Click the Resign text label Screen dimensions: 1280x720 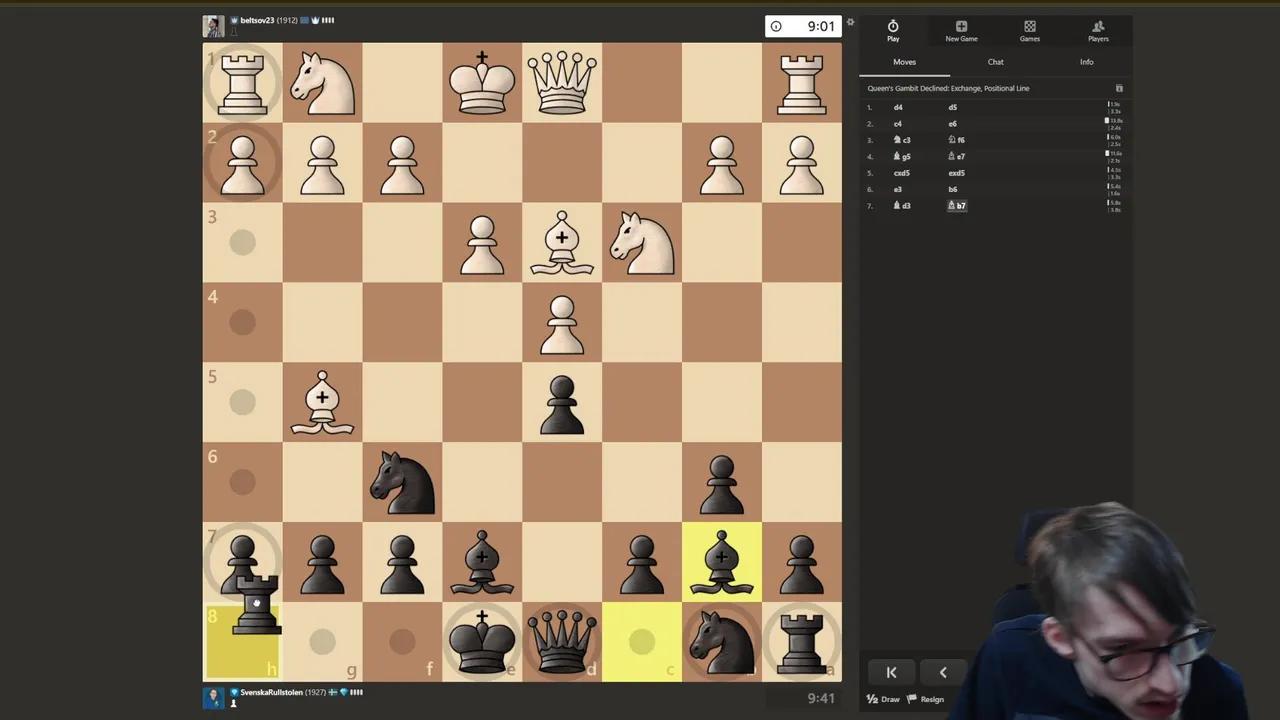point(933,699)
